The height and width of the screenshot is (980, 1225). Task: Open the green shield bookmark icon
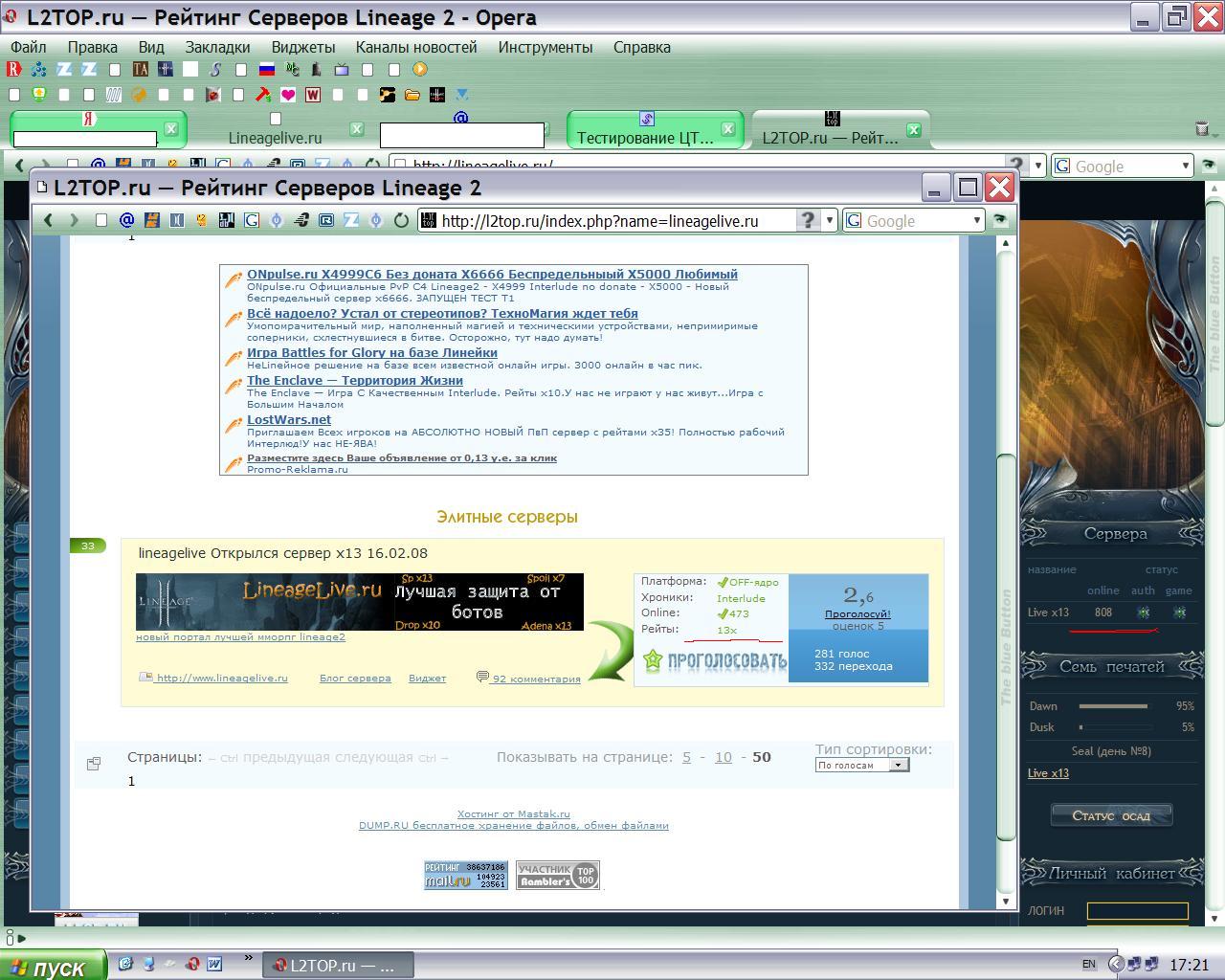pos(38,94)
